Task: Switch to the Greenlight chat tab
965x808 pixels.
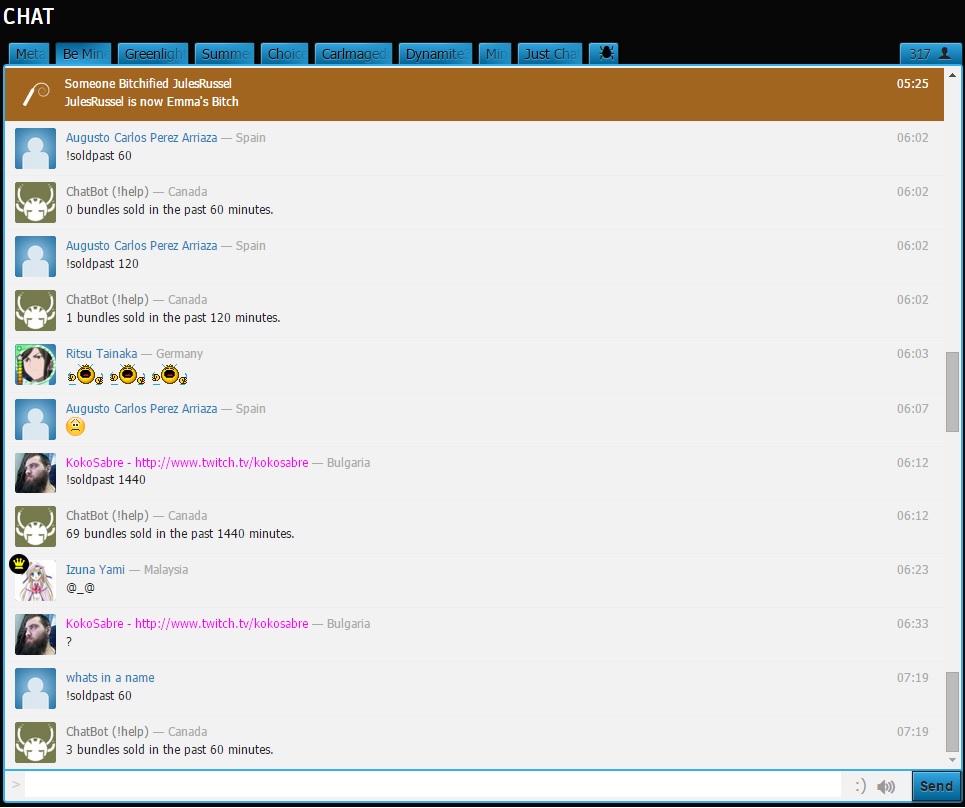Action: [153, 54]
